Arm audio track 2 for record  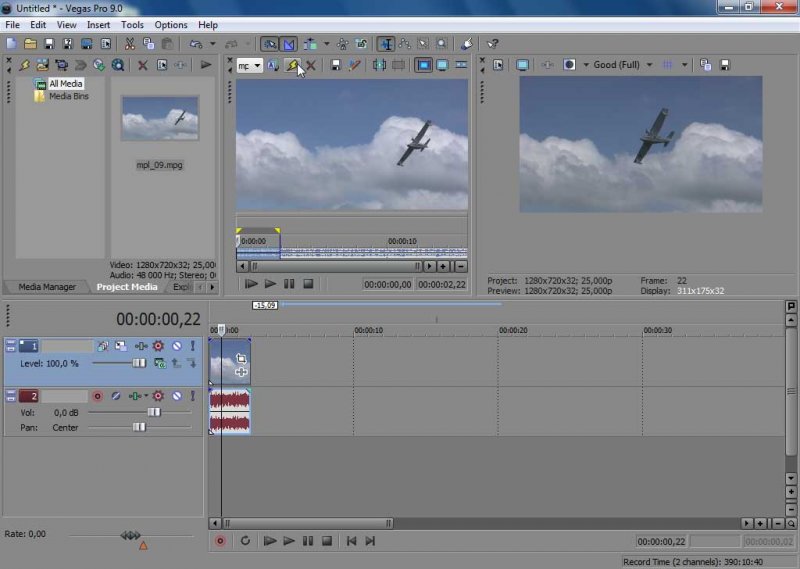(x=98, y=396)
